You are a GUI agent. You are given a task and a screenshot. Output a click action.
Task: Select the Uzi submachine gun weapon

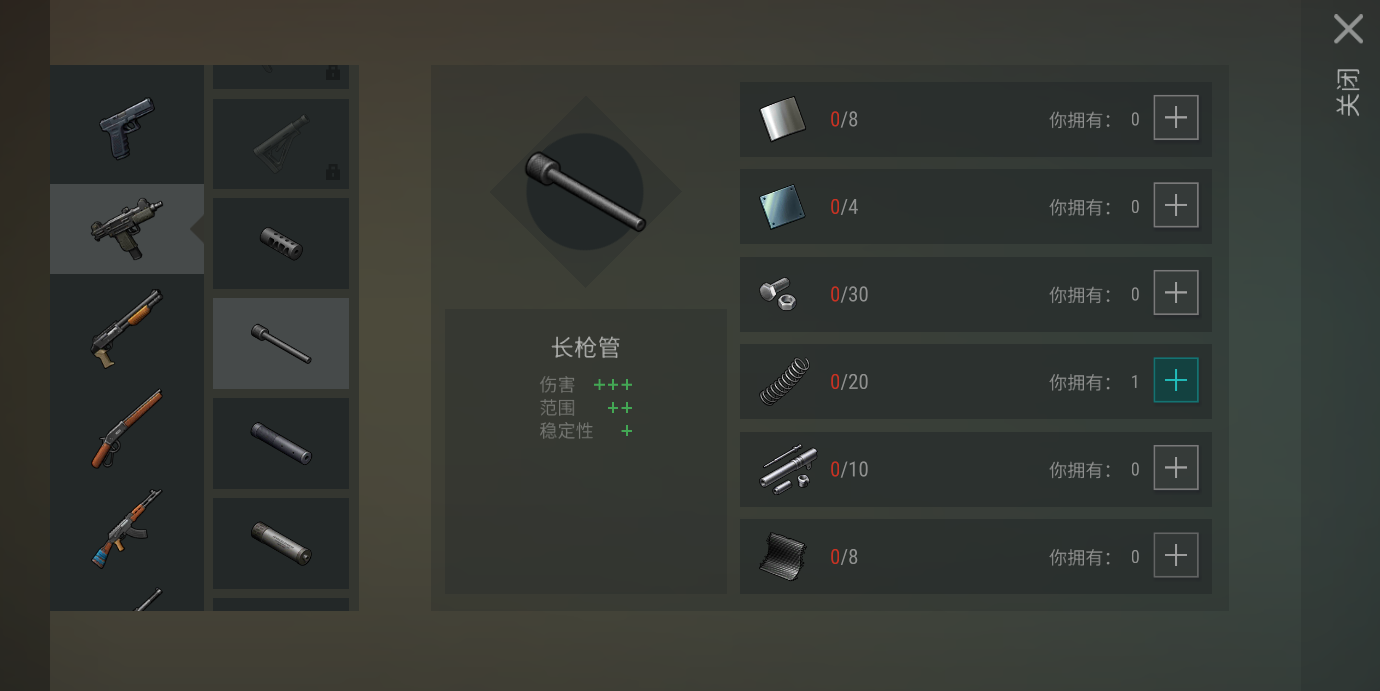click(x=127, y=229)
